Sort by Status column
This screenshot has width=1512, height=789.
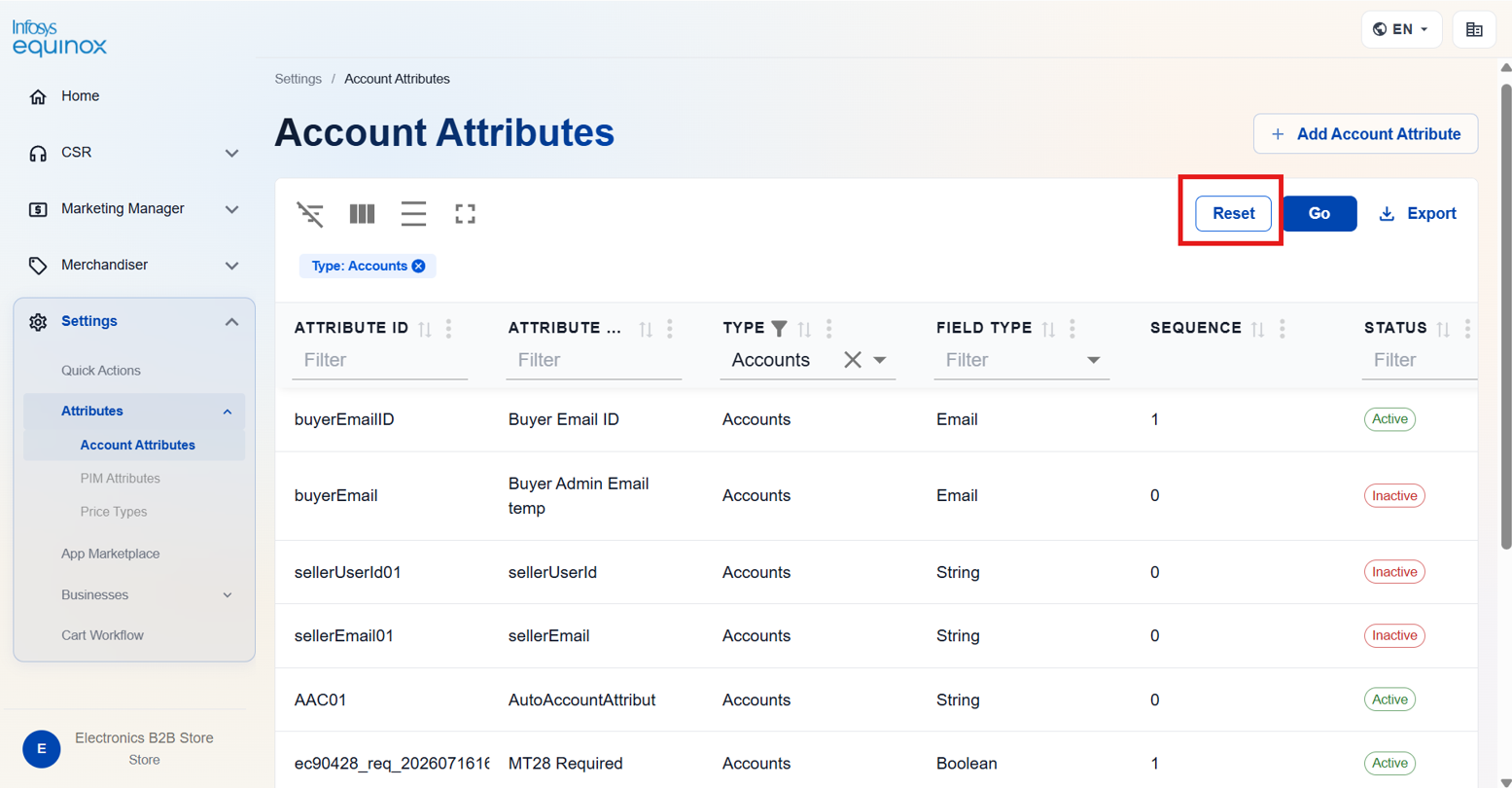1443,330
